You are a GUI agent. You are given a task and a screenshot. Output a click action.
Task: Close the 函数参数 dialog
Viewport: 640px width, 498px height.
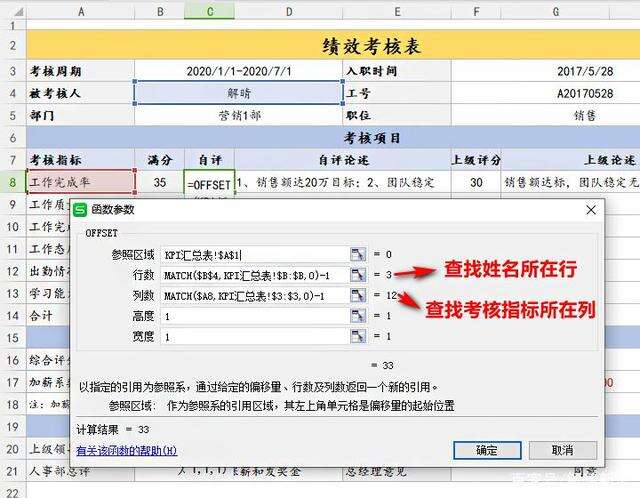591,210
